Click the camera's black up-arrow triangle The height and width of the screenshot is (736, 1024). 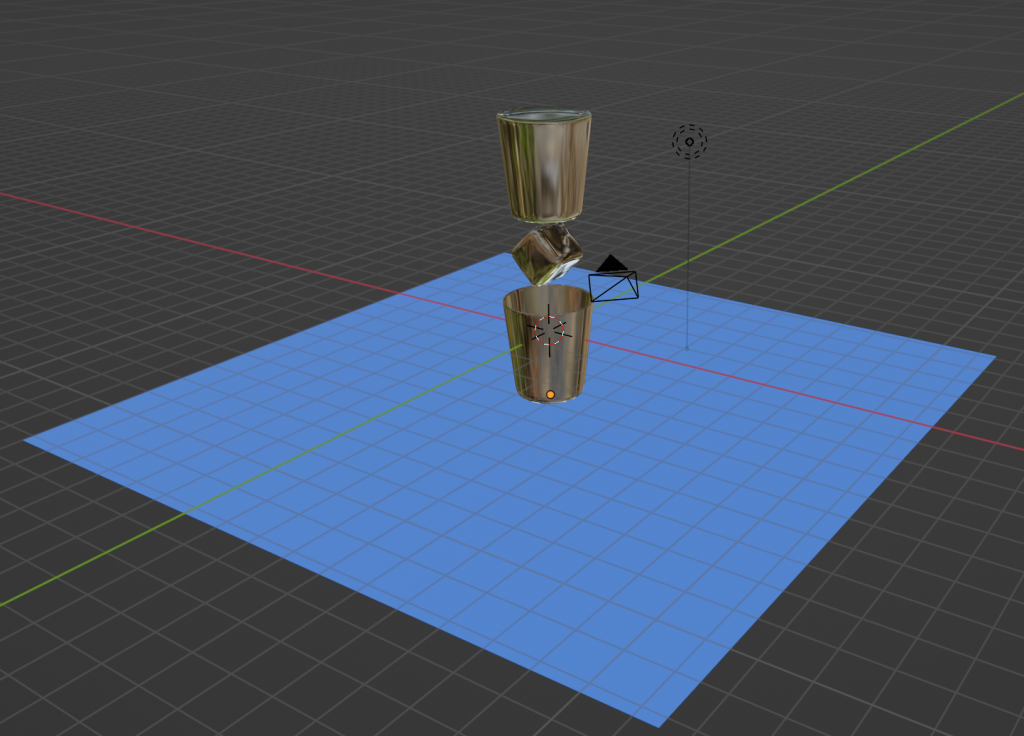[612, 264]
